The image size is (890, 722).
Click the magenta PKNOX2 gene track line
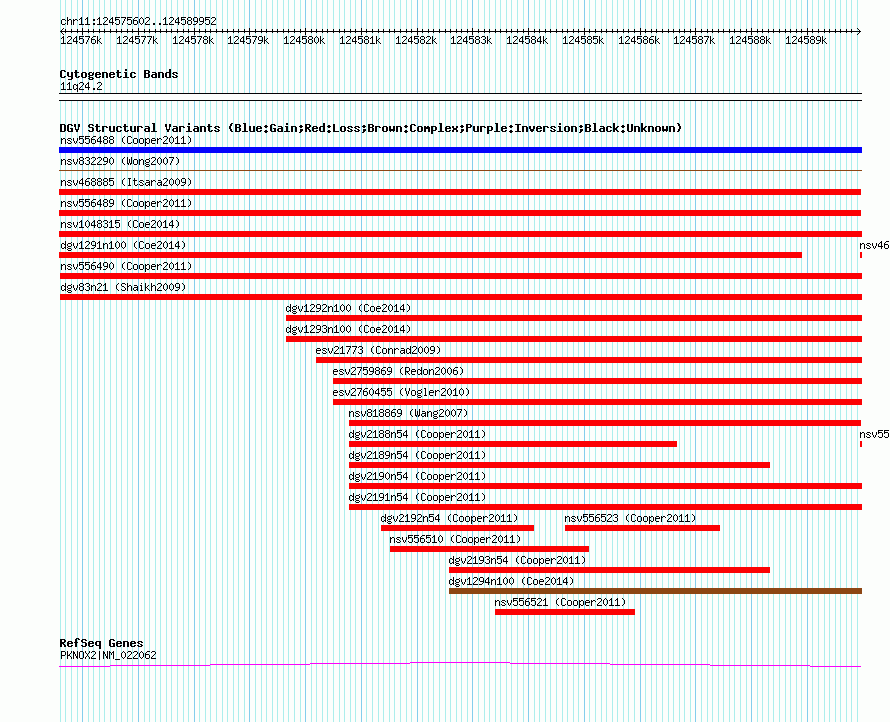[460, 664]
